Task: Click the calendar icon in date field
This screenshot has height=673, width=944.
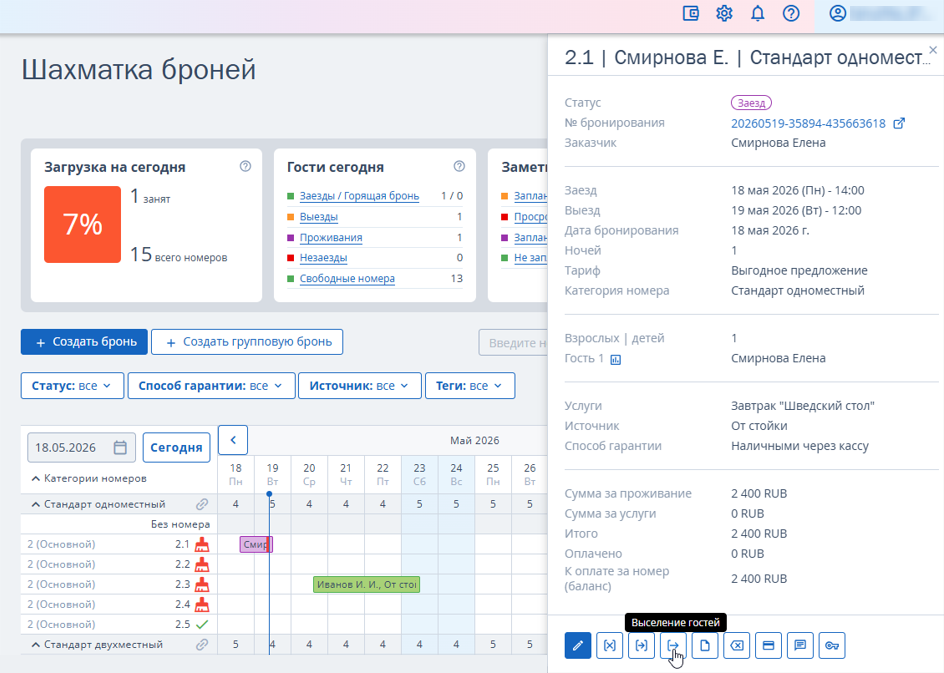Action: [x=120, y=447]
